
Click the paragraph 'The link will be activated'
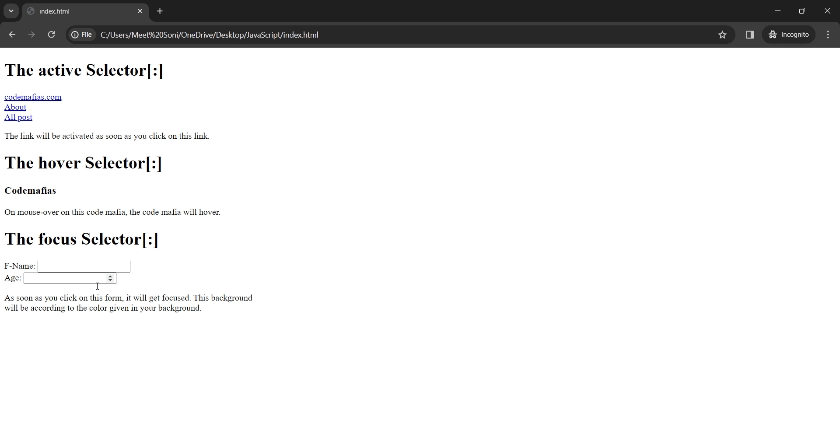coord(107,136)
